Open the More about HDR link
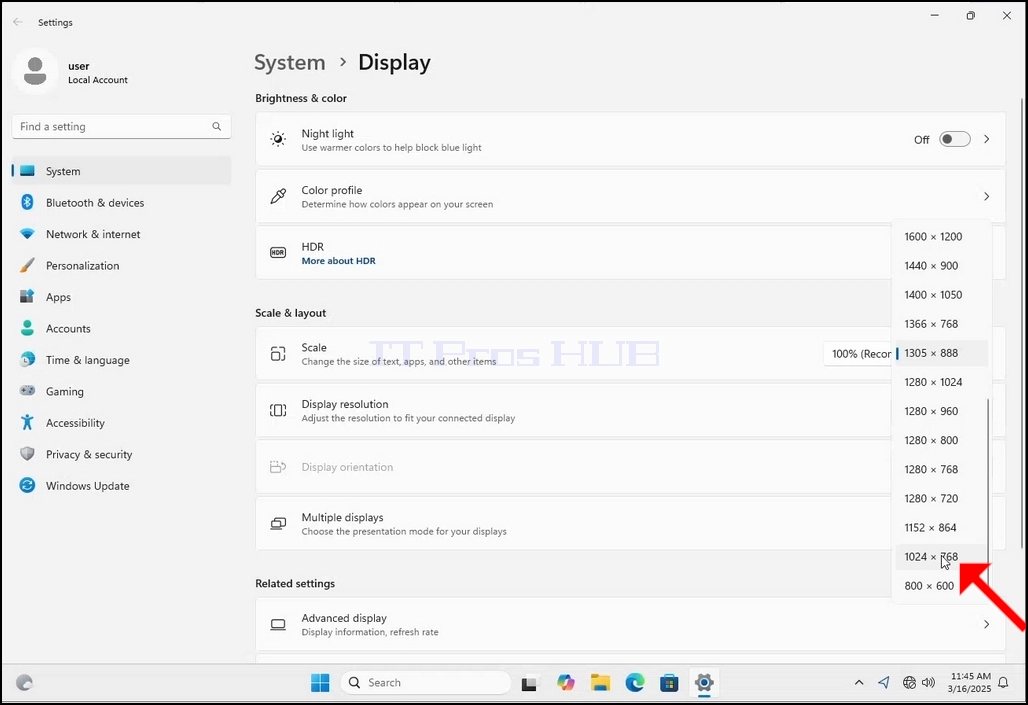 pyautogui.click(x=338, y=261)
